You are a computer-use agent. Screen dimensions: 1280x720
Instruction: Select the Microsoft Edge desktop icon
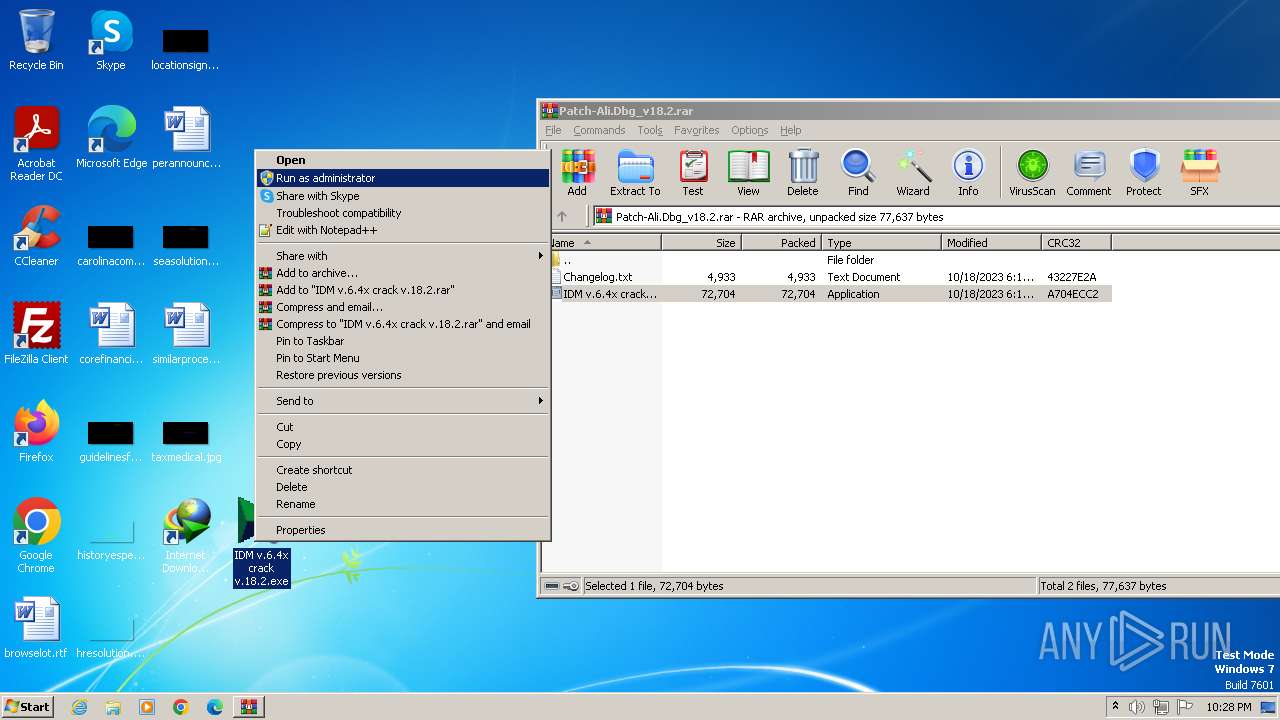(x=111, y=138)
